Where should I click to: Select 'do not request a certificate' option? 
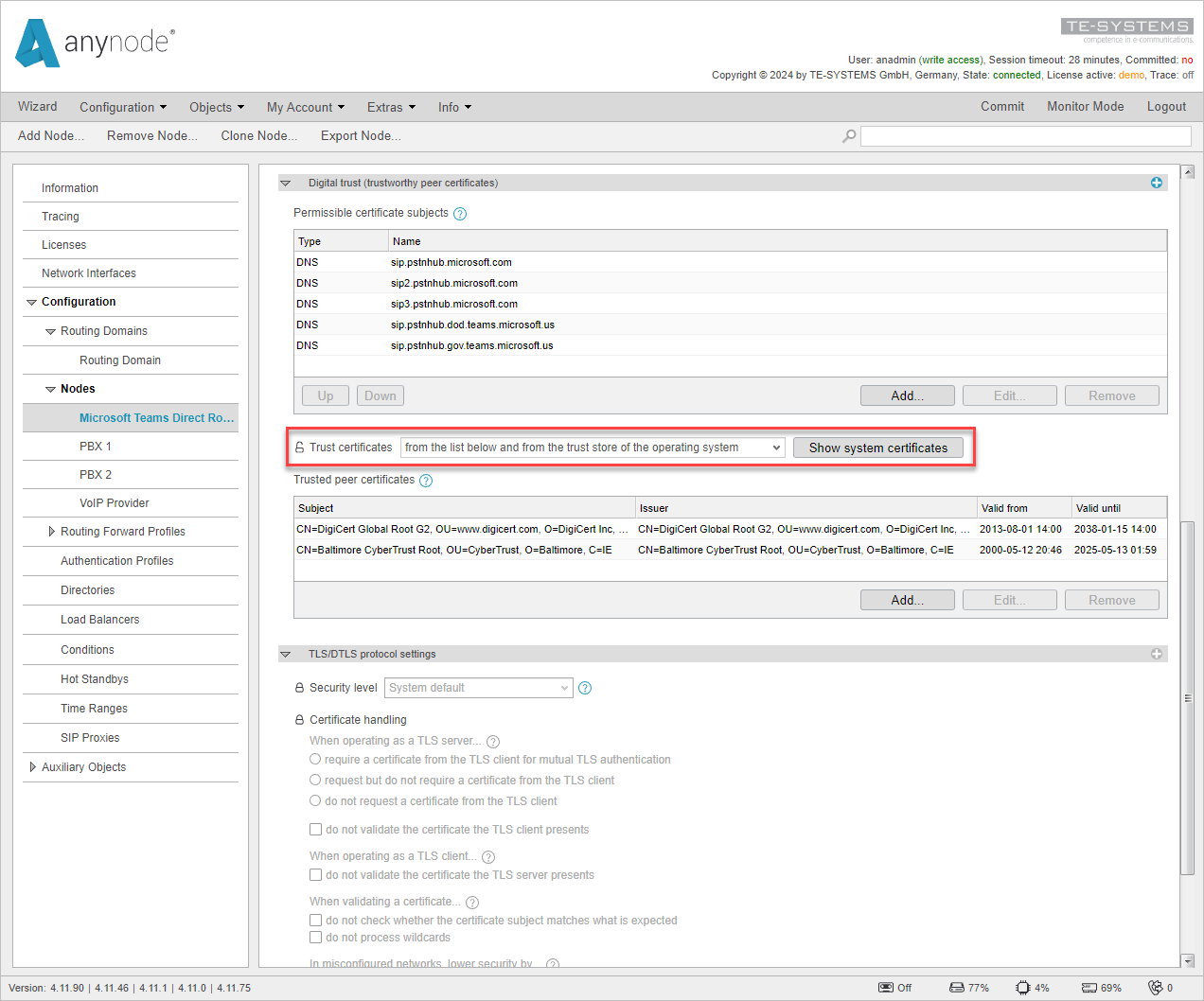point(315,800)
